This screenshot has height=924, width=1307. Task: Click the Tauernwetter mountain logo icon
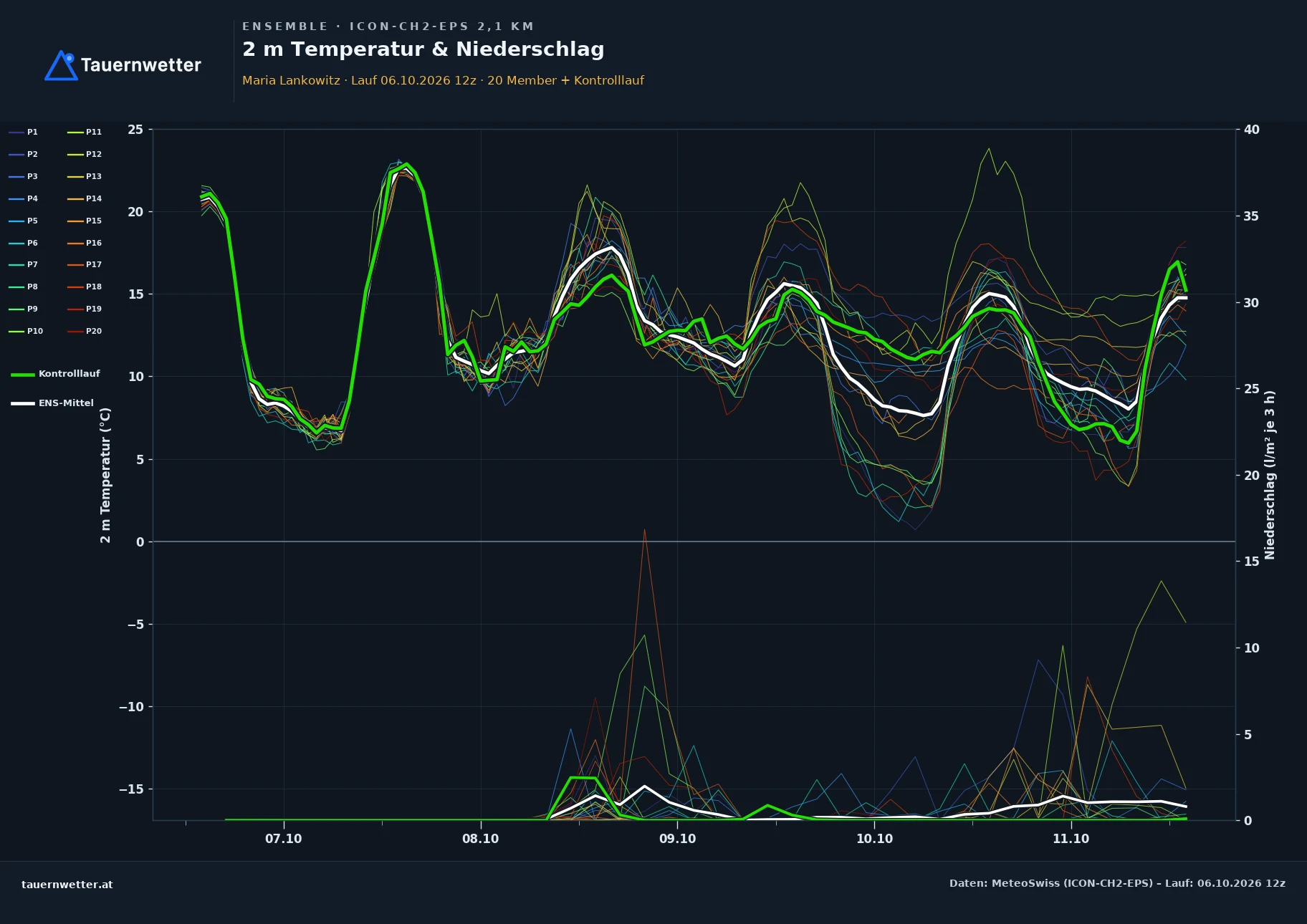61,65
